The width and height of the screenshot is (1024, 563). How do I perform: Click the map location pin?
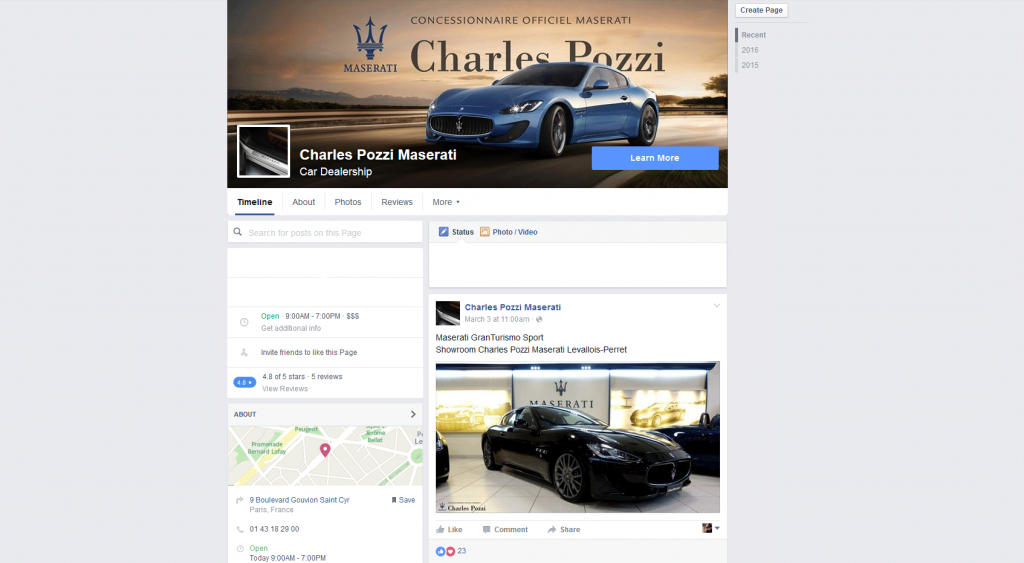point(325,449)
